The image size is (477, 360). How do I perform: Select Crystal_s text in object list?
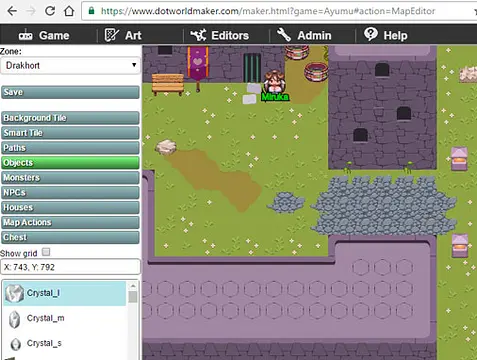pos(44,343)
